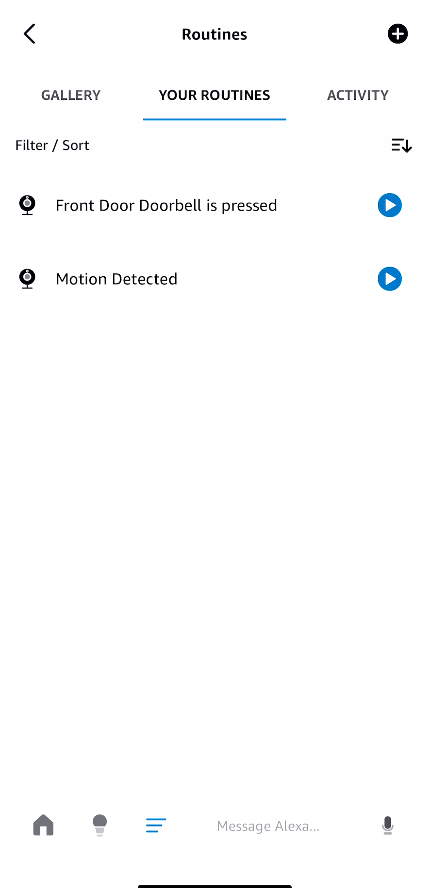Go back using the top-left arrow

point(29,34)
